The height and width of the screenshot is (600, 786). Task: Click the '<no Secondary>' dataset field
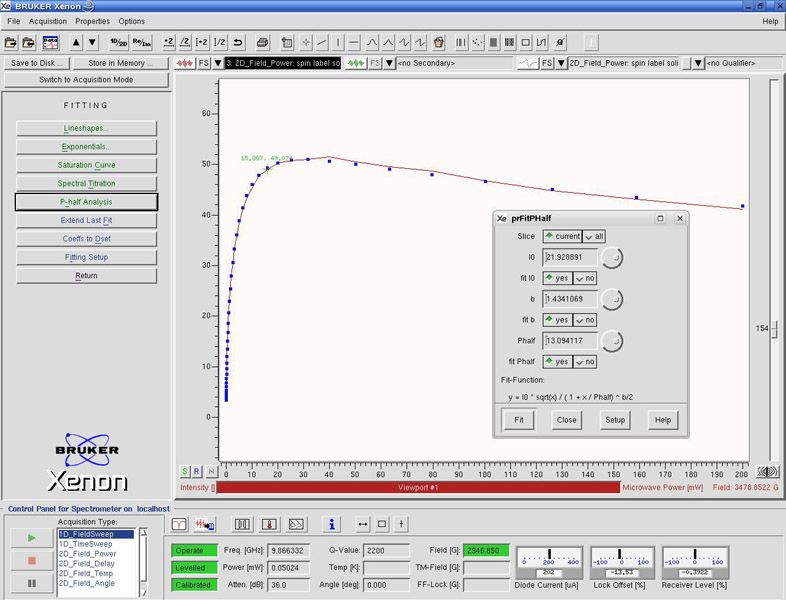pyautogui.click(x=455, y=63)
